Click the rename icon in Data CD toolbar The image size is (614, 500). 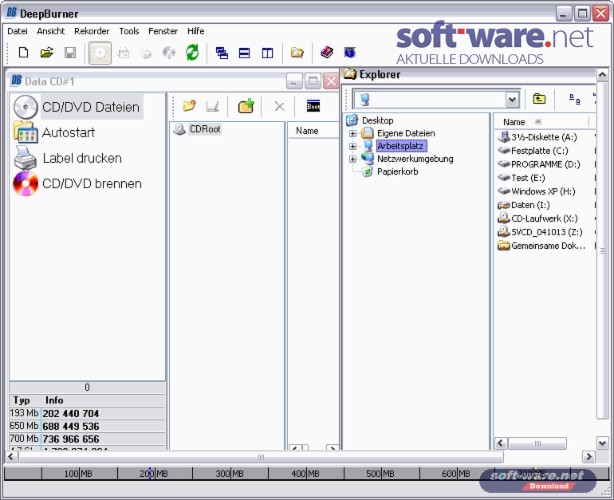tap(212, 106)
